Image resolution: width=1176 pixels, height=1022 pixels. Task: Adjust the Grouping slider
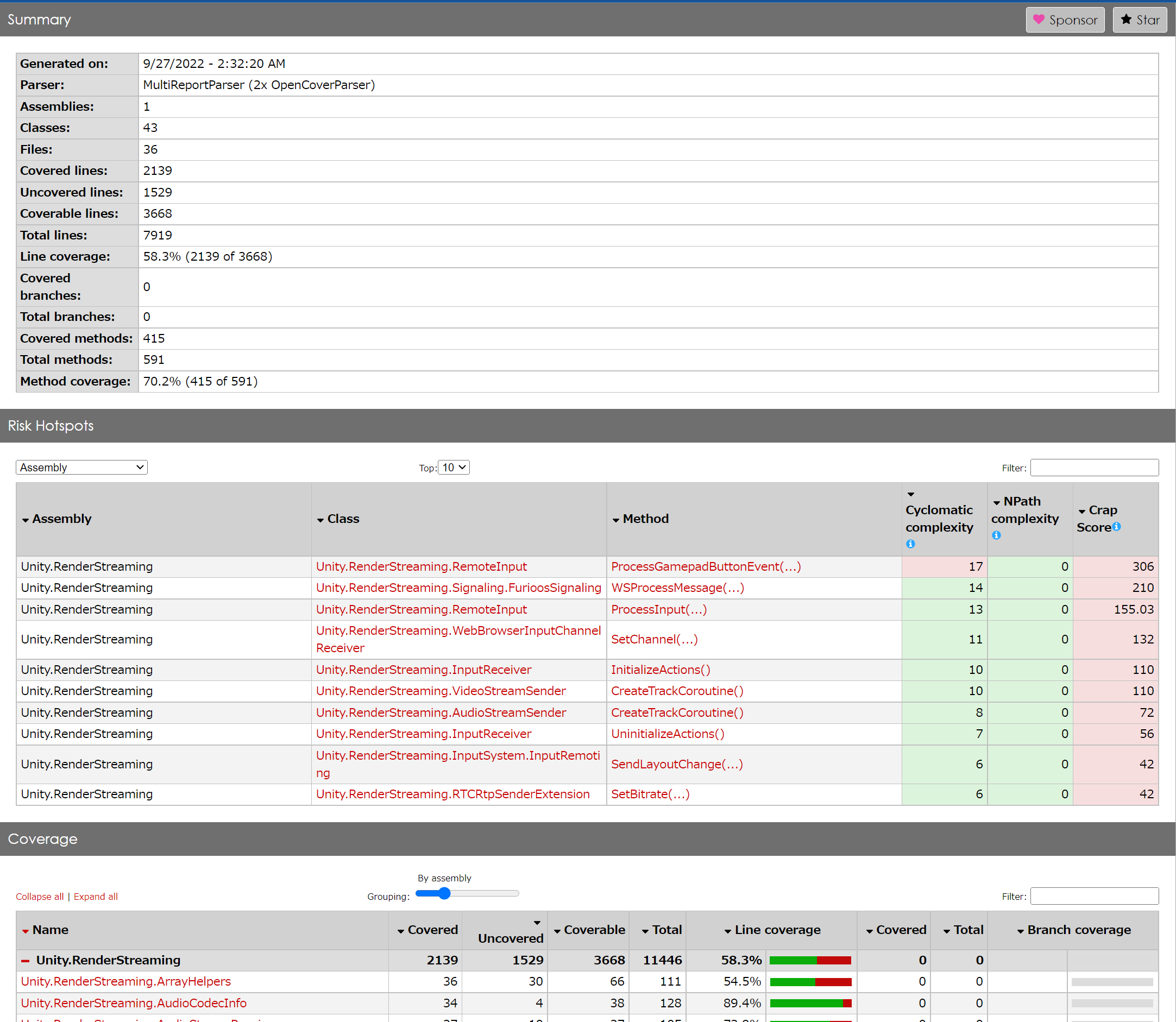[444, 894]
